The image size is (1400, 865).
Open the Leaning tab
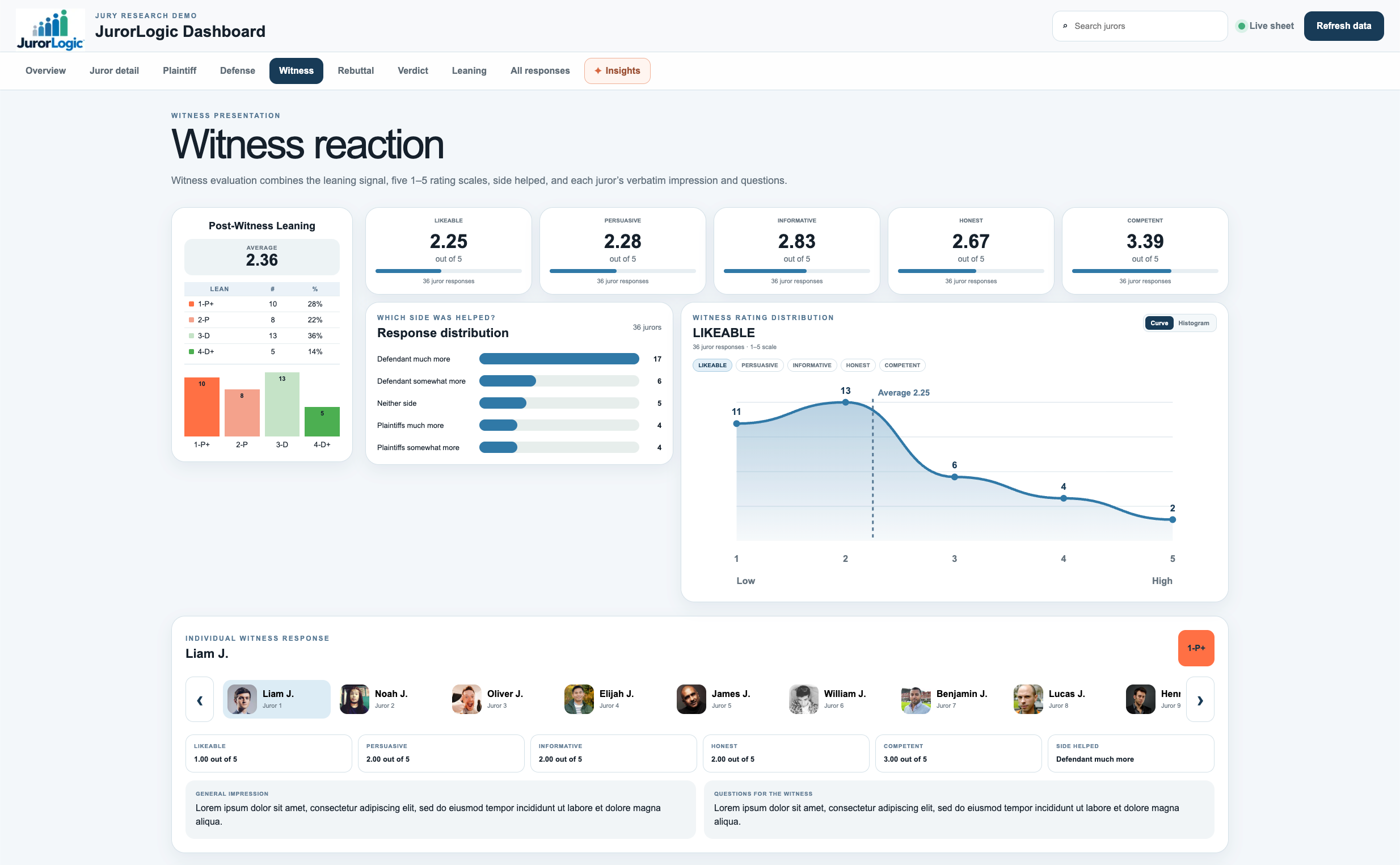469,71
